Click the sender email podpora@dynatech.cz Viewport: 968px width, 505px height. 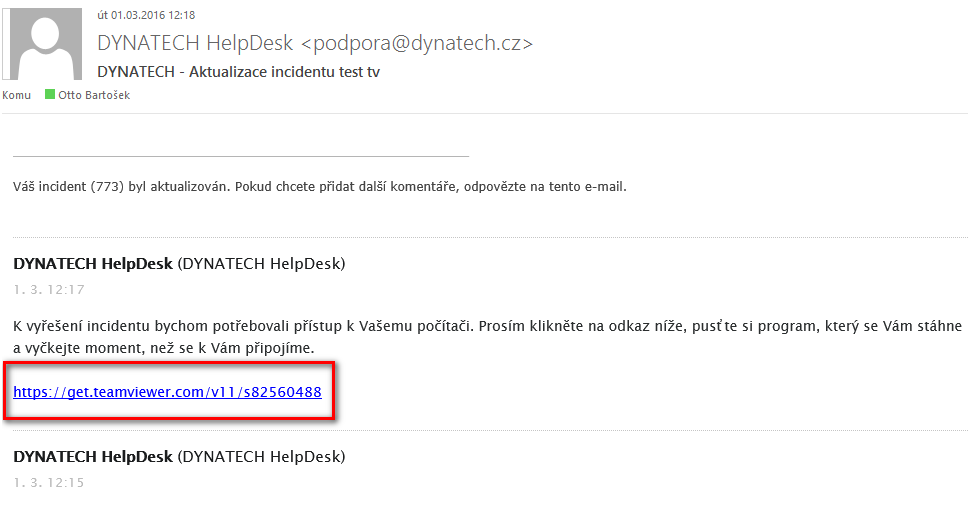coord(417,43)
